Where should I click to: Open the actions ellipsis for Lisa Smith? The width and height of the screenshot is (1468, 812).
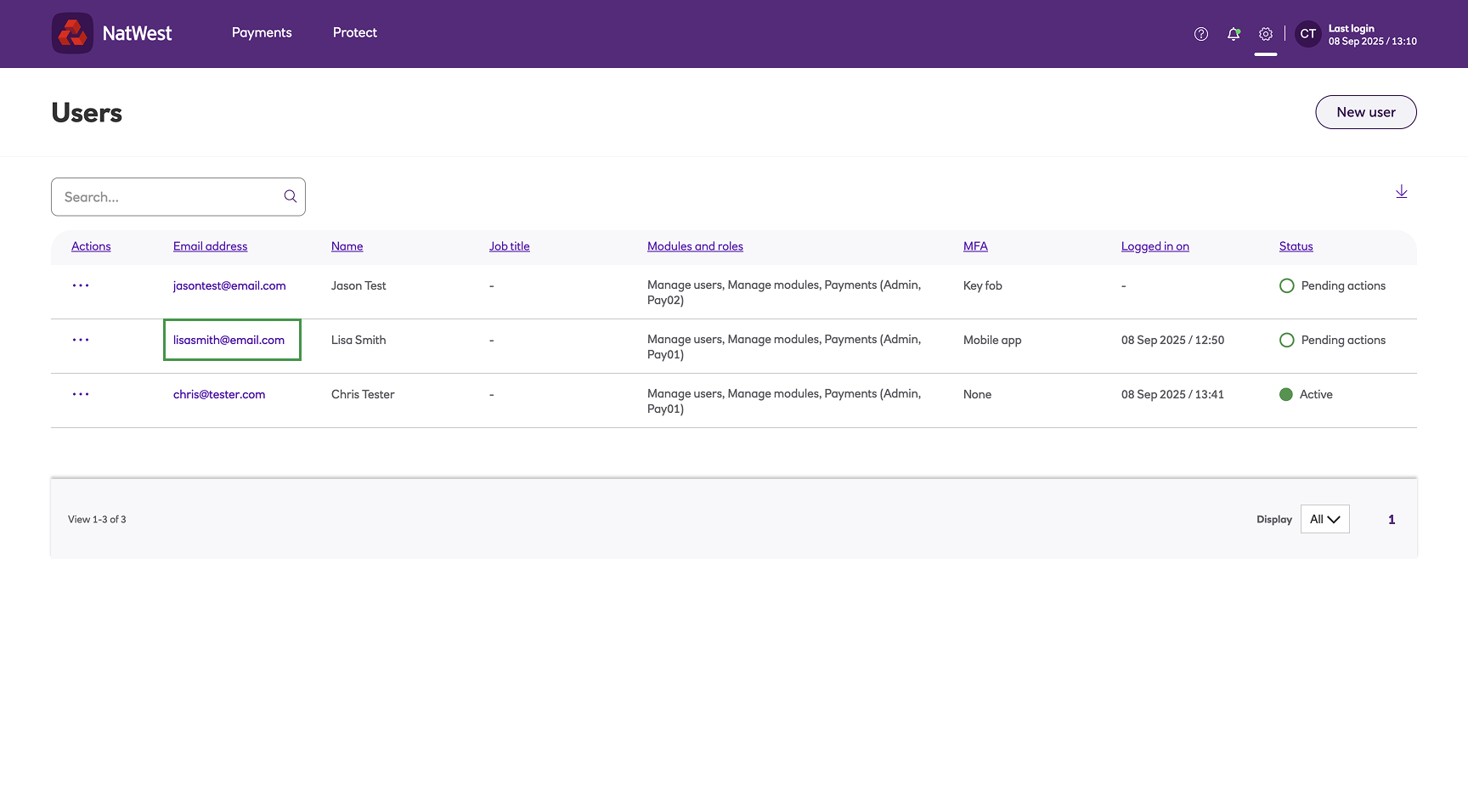pyautogui.click(x=81, y=340)
